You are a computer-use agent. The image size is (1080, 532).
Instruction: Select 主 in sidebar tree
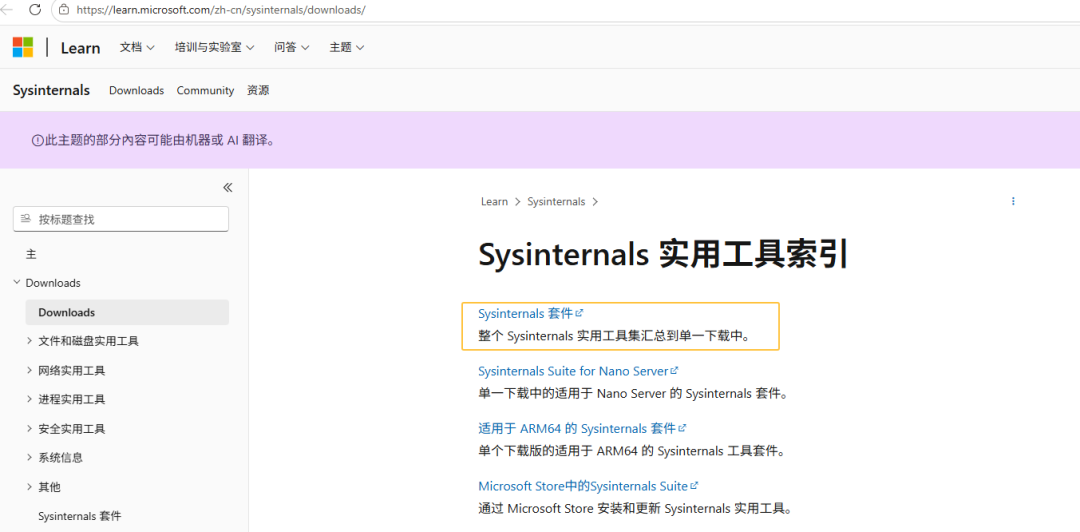point(31,254)
